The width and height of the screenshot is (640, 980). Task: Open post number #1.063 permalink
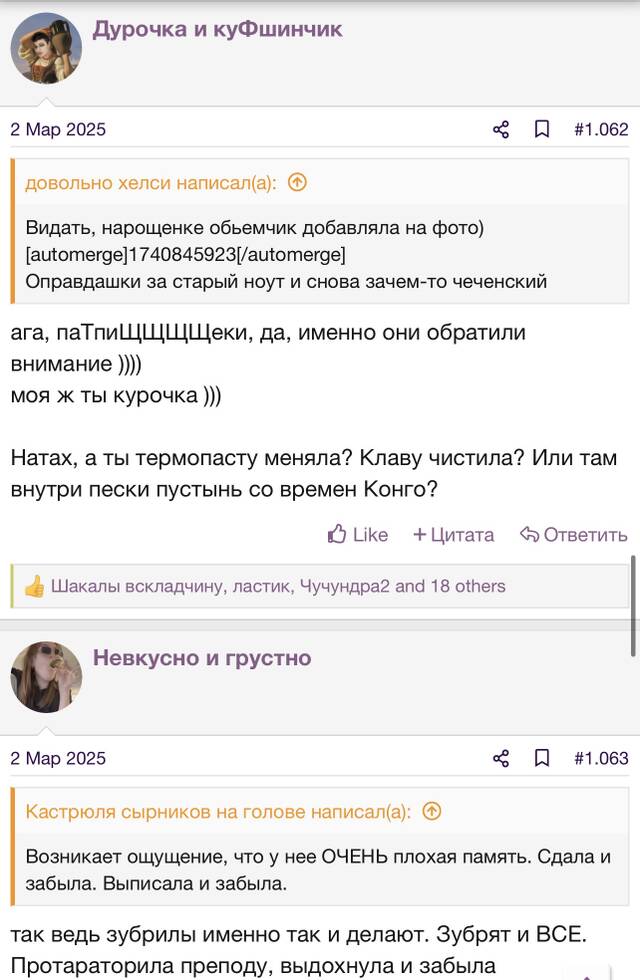pos(601,758)
